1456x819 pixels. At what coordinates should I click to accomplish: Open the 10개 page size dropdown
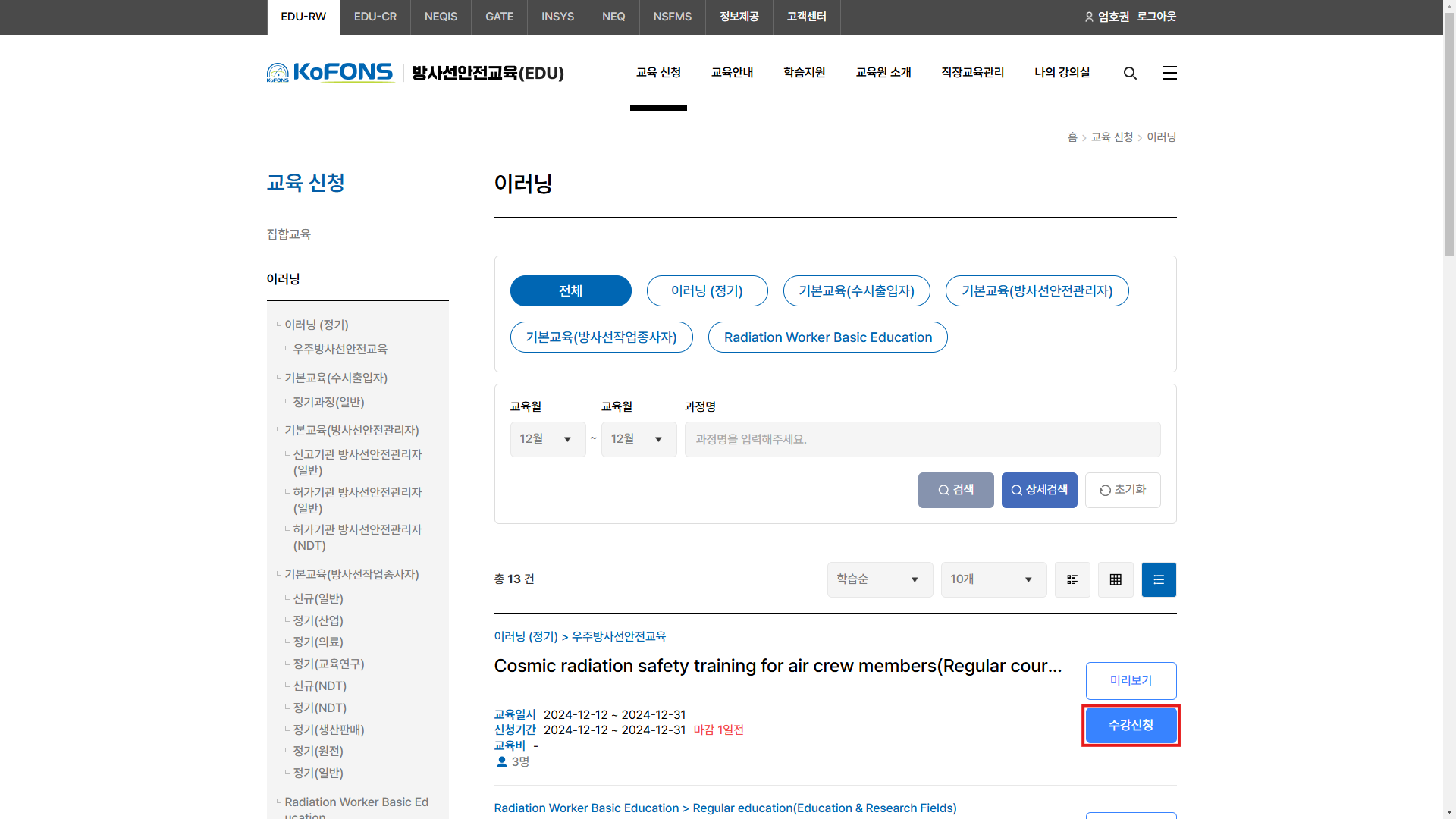pyautogui.click(x=993, y=579)
